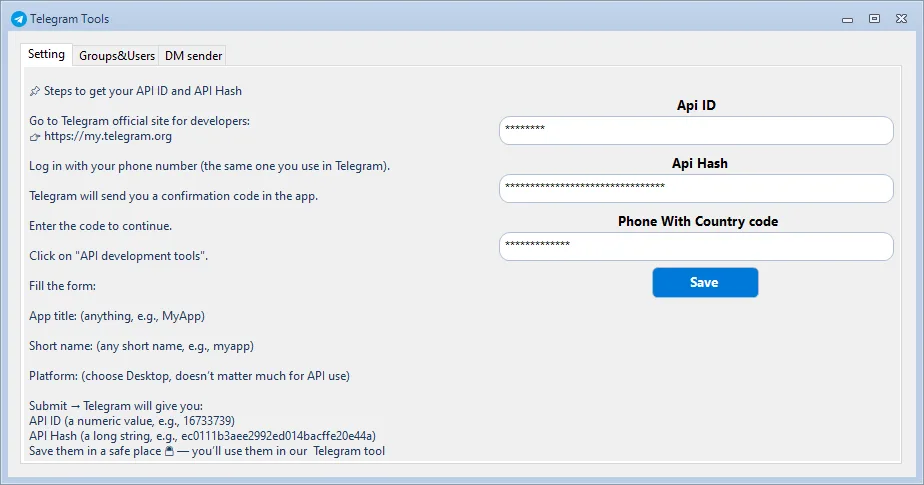Go to the DM sender tab

[194, 56]
